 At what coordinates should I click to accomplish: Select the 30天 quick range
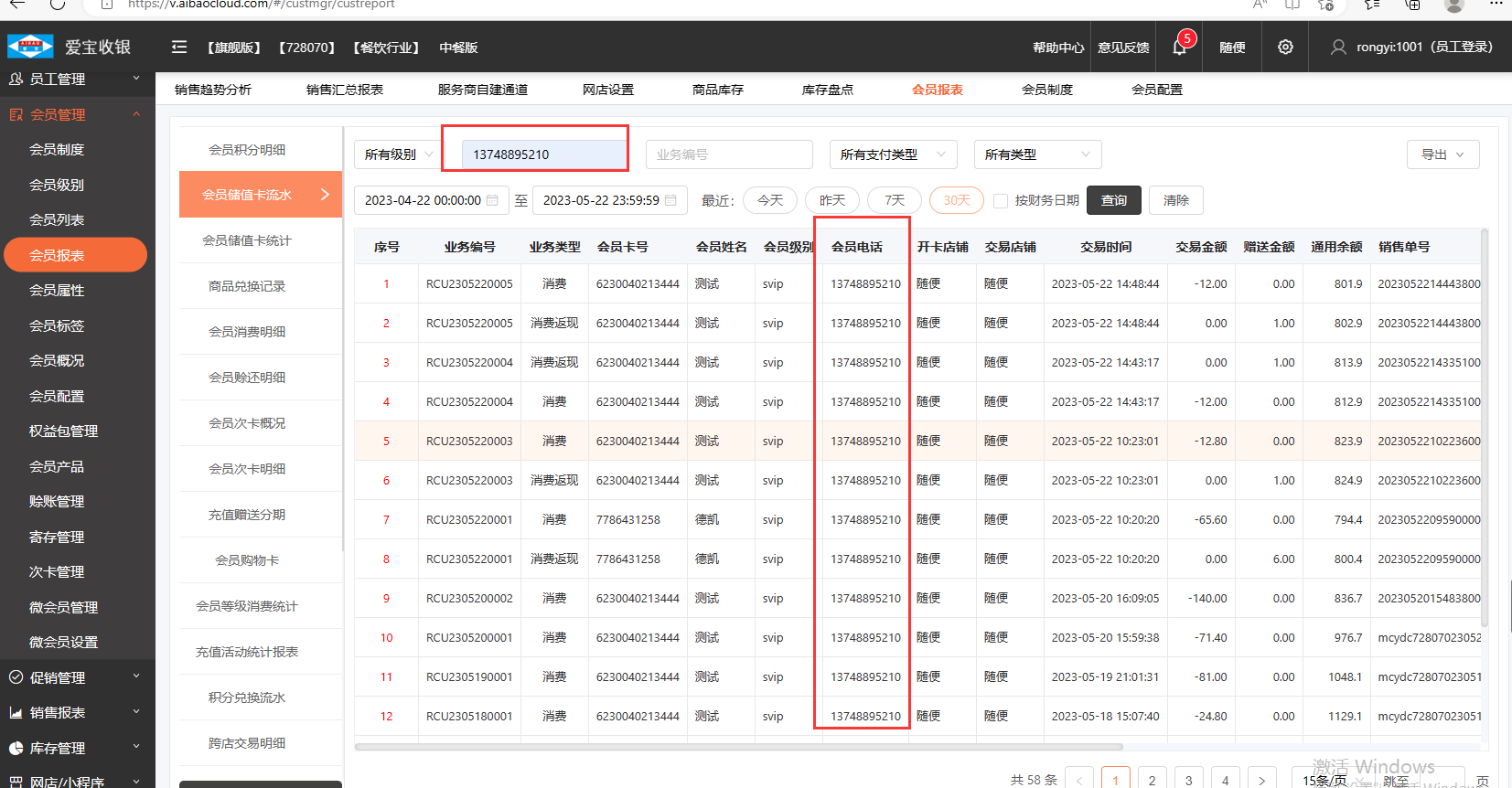[x=956, y=200]
